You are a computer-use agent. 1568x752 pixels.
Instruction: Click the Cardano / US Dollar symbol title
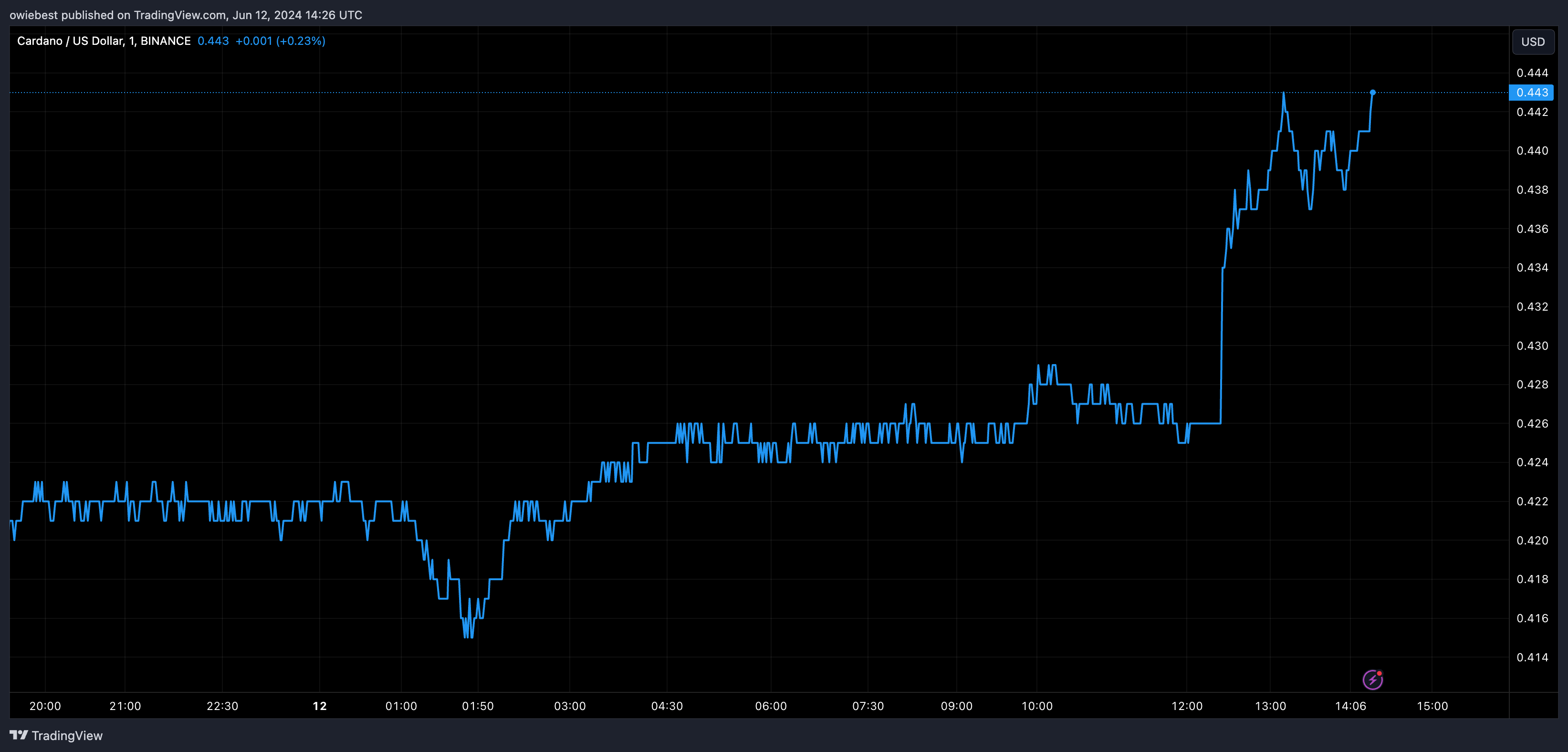point(104,41)
